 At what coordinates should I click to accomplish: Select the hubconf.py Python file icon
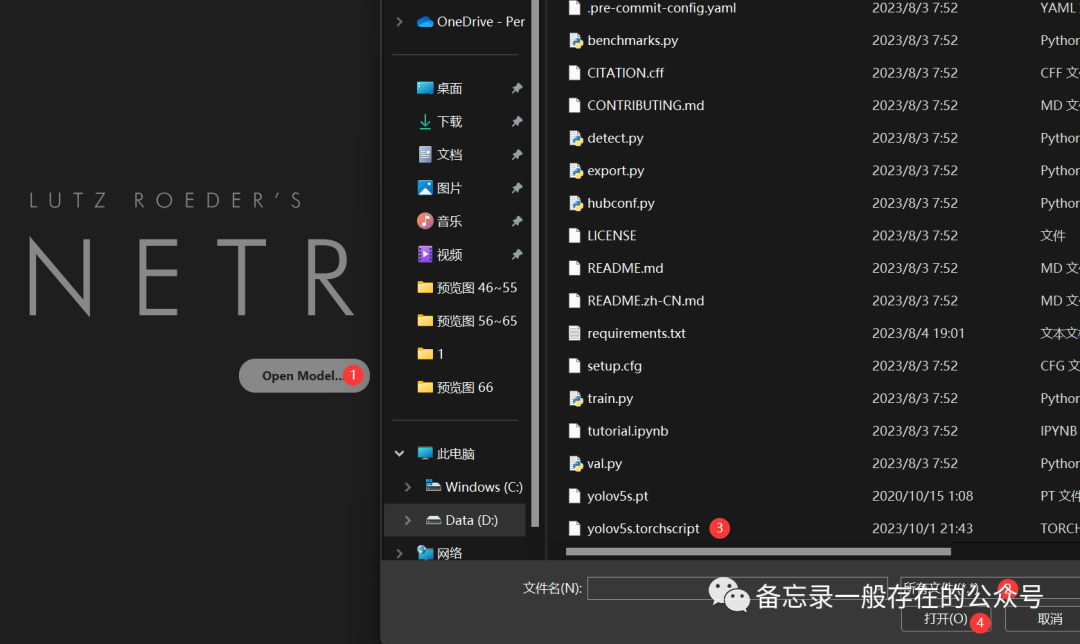575,203
